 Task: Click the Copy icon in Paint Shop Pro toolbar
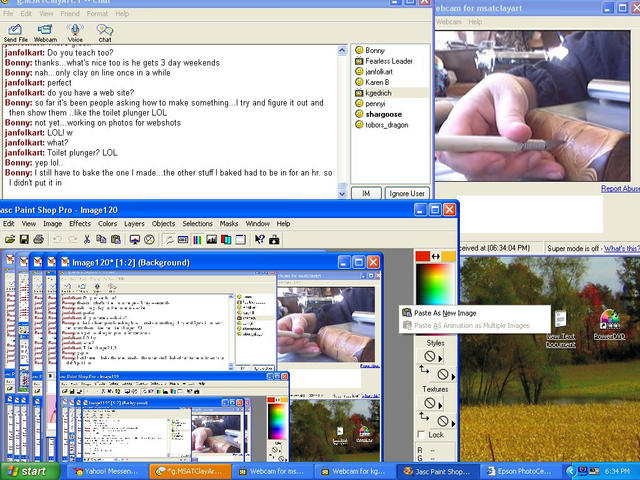pyautogui.click(x=101, y=240)
